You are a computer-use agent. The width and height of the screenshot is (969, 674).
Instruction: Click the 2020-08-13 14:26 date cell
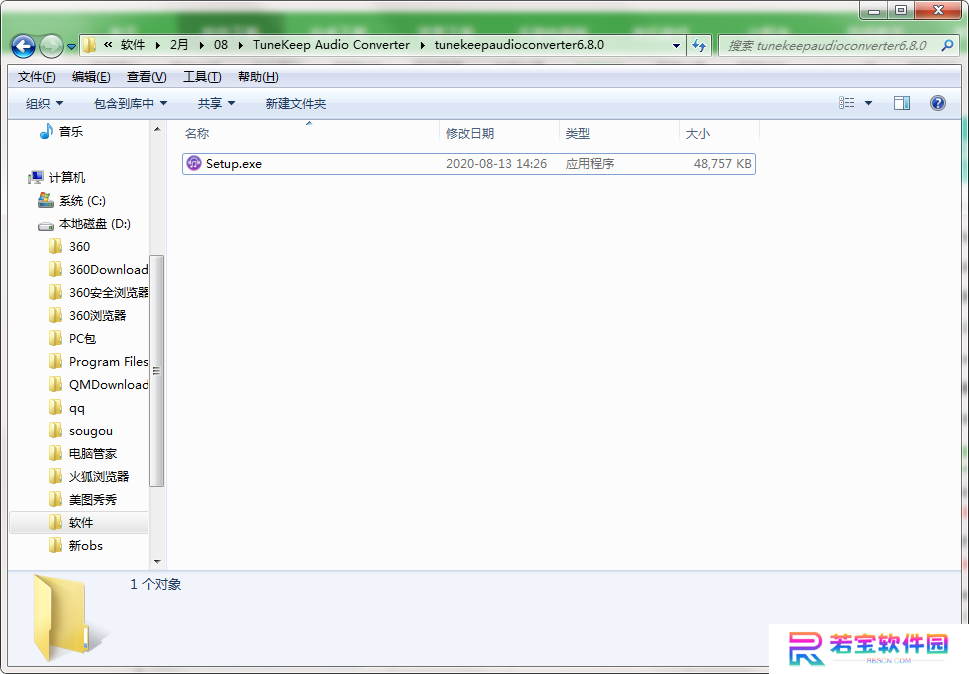click(496, 164)
